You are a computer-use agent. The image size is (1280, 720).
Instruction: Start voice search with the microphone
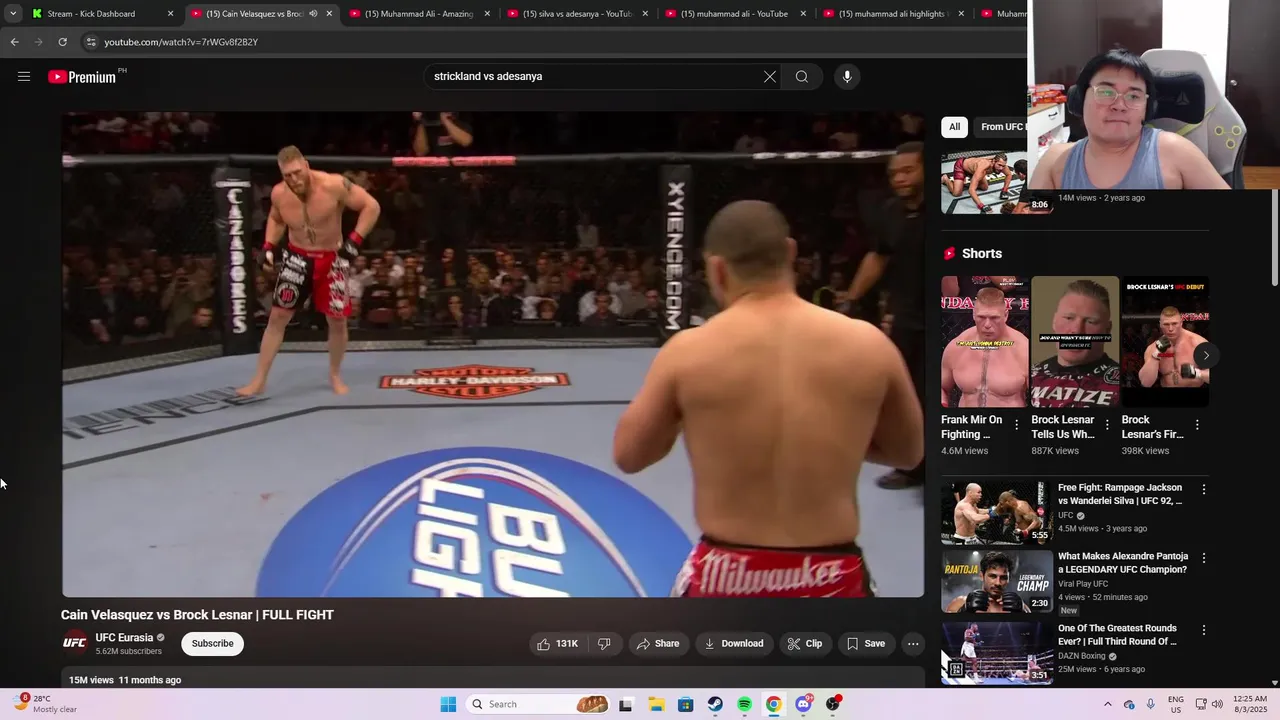click(847, 77)
